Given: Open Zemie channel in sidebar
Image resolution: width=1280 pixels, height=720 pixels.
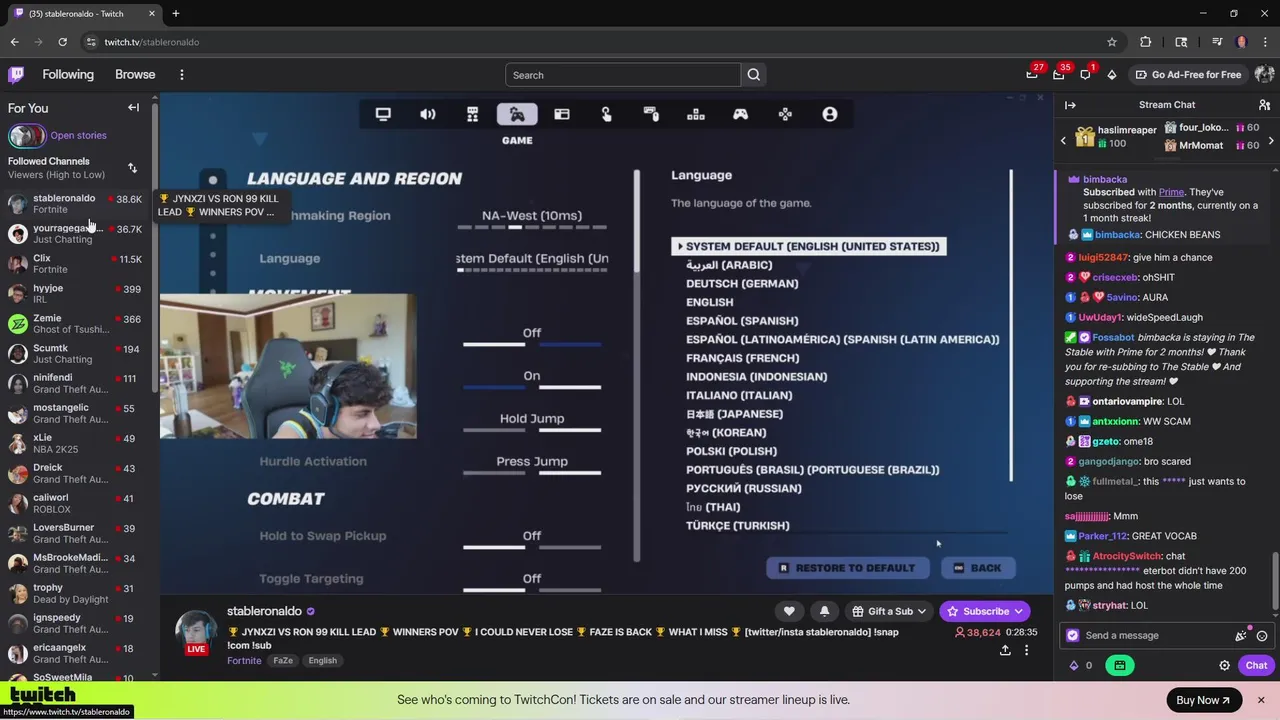Looking at the screenshot, I should [76, 324].
